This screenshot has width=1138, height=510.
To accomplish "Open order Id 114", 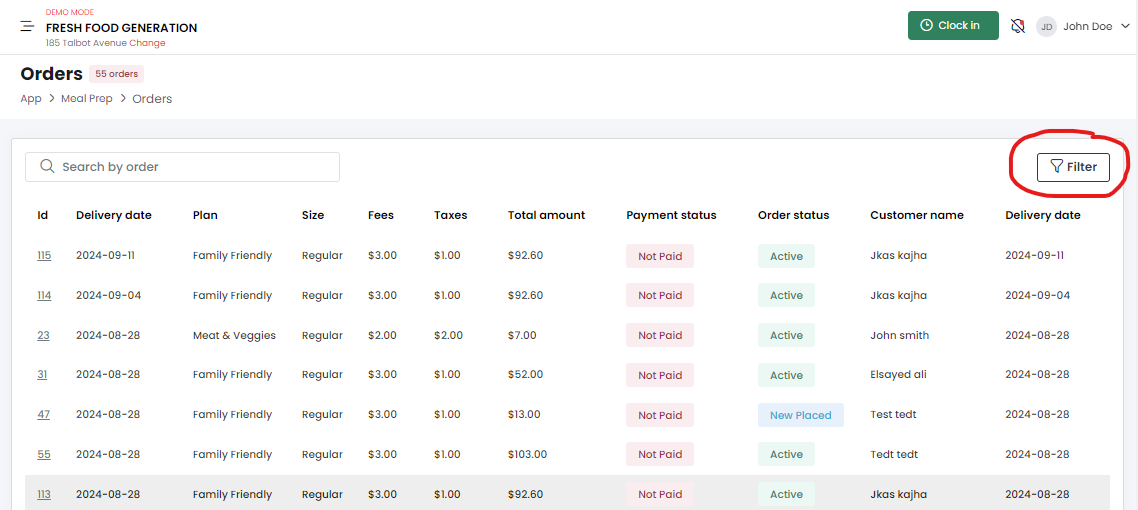I will tap(44, 295).
